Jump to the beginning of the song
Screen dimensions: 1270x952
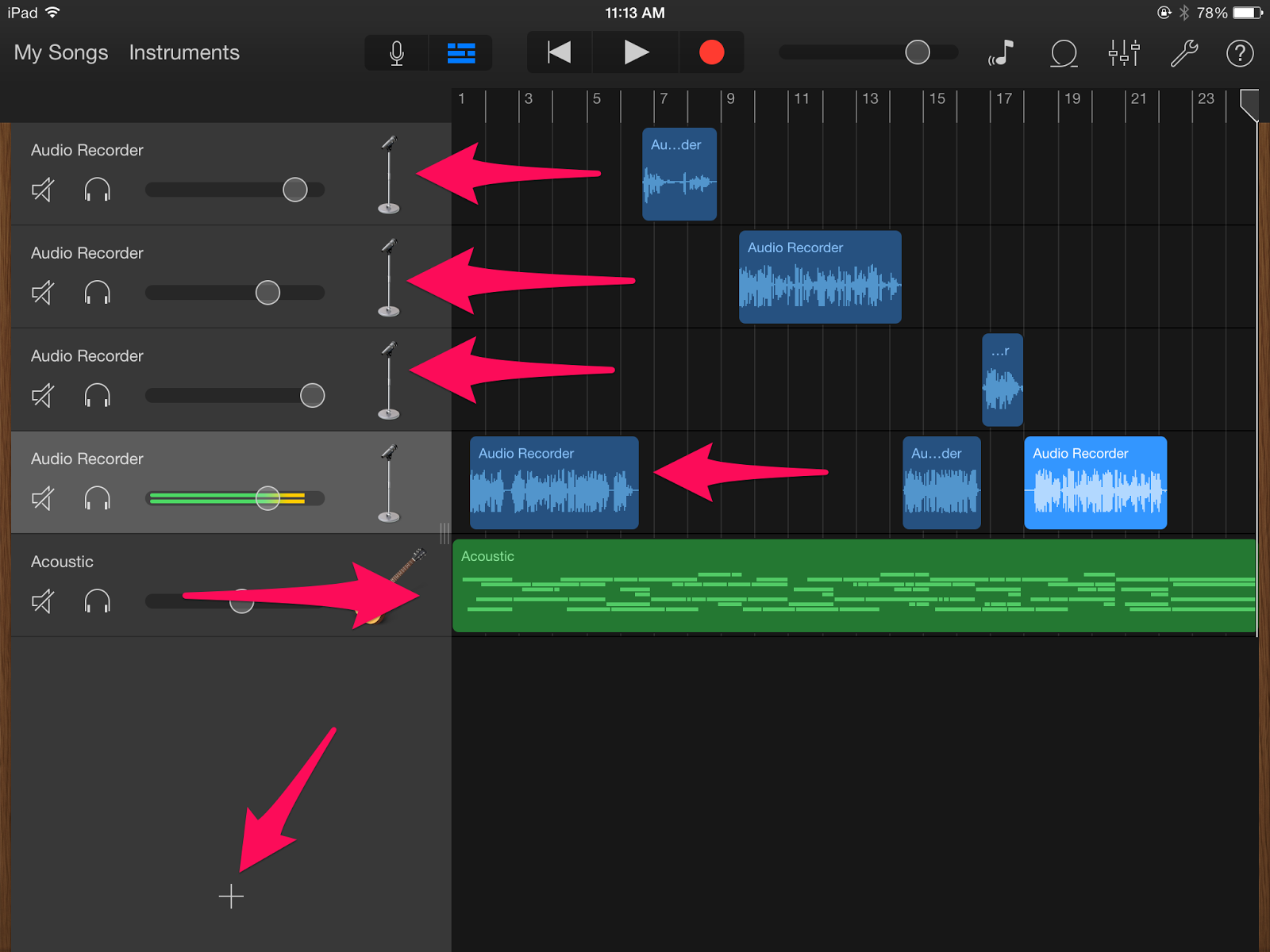[x=560, y=52]
